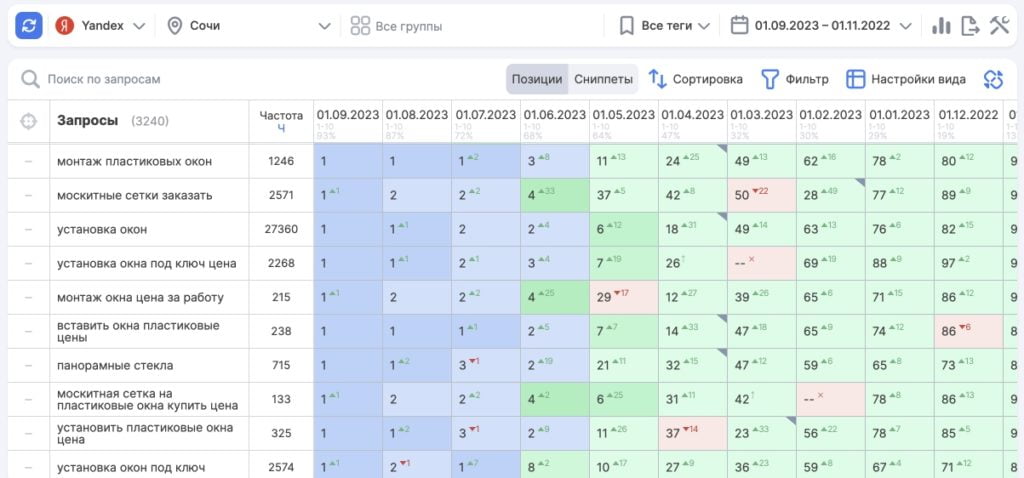Image resolution: width=1024 pixels, height=478 pixels.
Task: Switch view to Позиции
Action: (x=537, y=79)
